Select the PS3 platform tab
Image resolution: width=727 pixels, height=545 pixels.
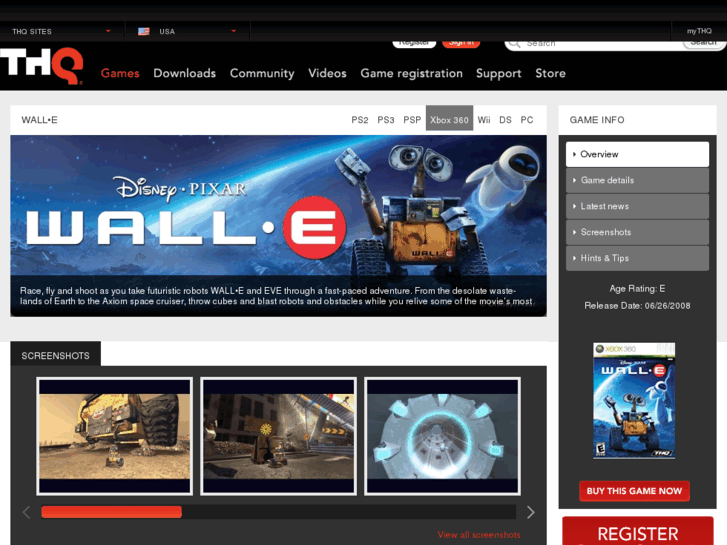(x=386, y=120)
